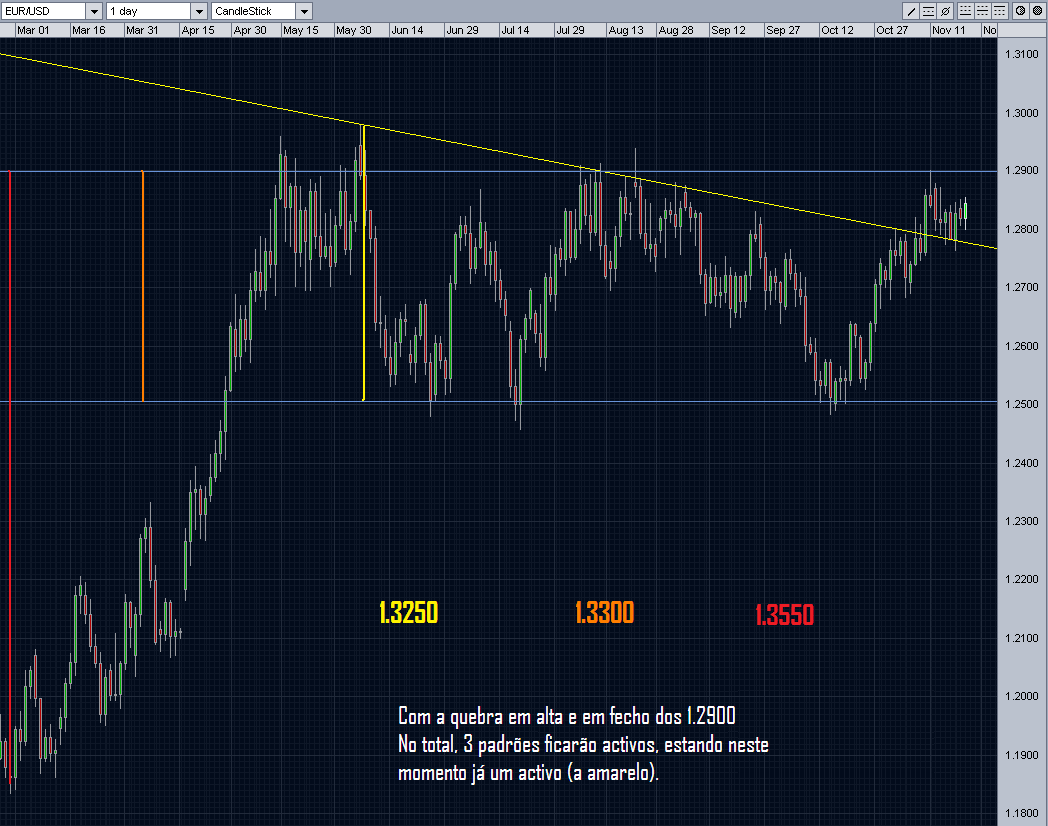Click the filled octagon toolbar icon
This screenshot has width=1048, height=826.
[x=1037, y=10]
